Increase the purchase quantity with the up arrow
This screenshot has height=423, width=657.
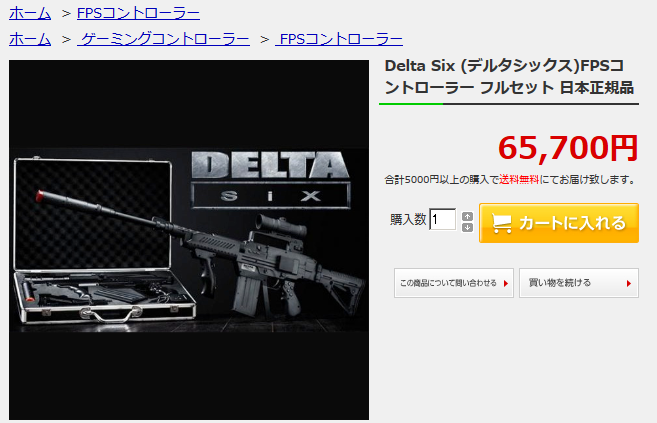[467, 217]
